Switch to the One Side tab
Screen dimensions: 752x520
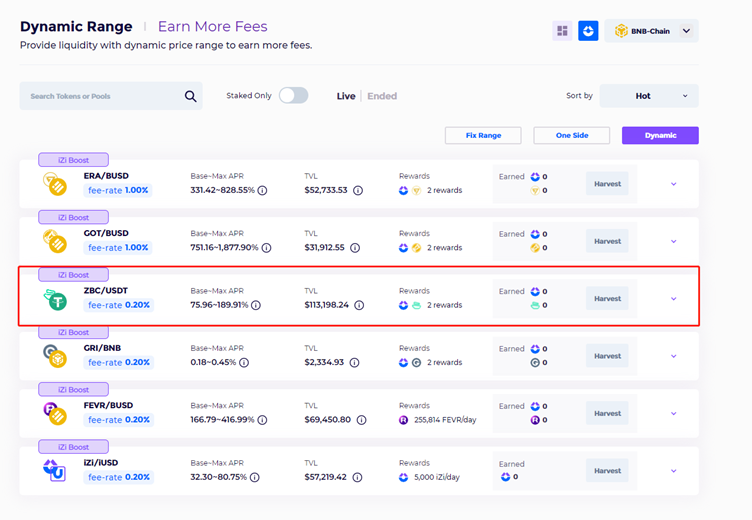click(571, 135)
